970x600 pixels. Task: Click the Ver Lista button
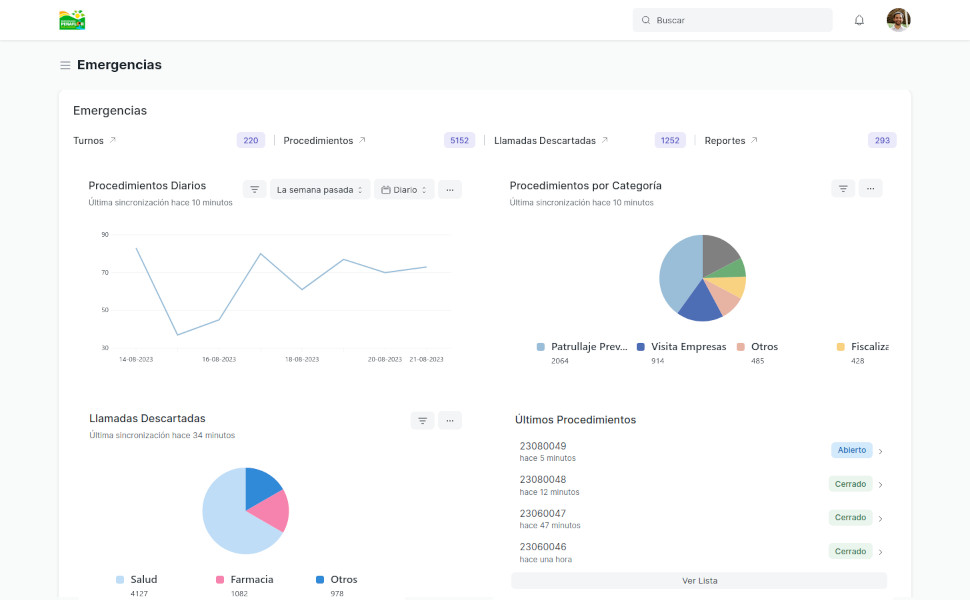[x=699, y=581]
